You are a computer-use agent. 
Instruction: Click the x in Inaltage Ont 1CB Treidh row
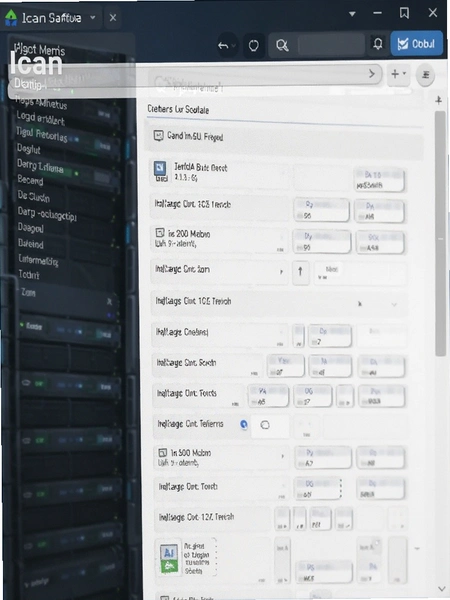click(359, 304)
